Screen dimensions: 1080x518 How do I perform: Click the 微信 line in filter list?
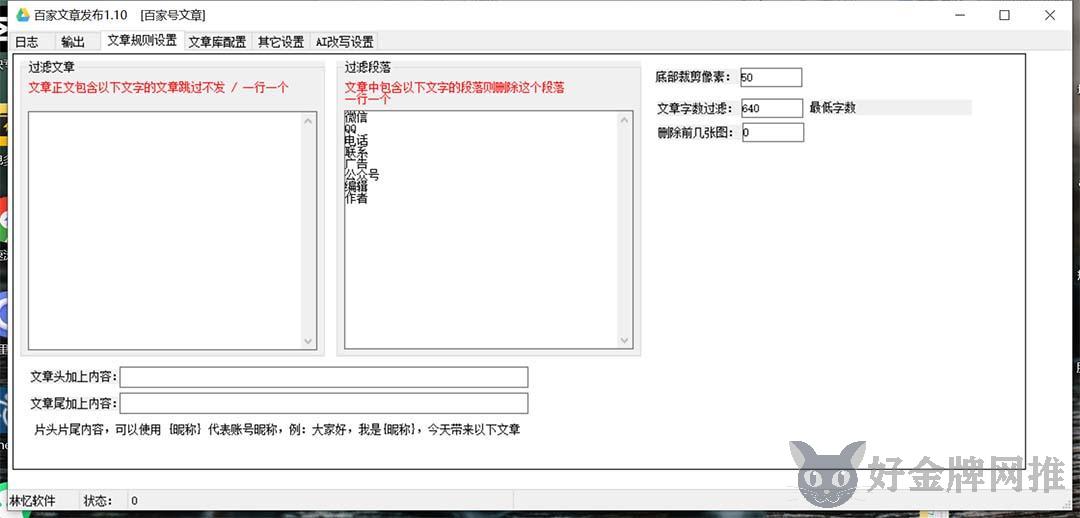[x=355, y=117]
